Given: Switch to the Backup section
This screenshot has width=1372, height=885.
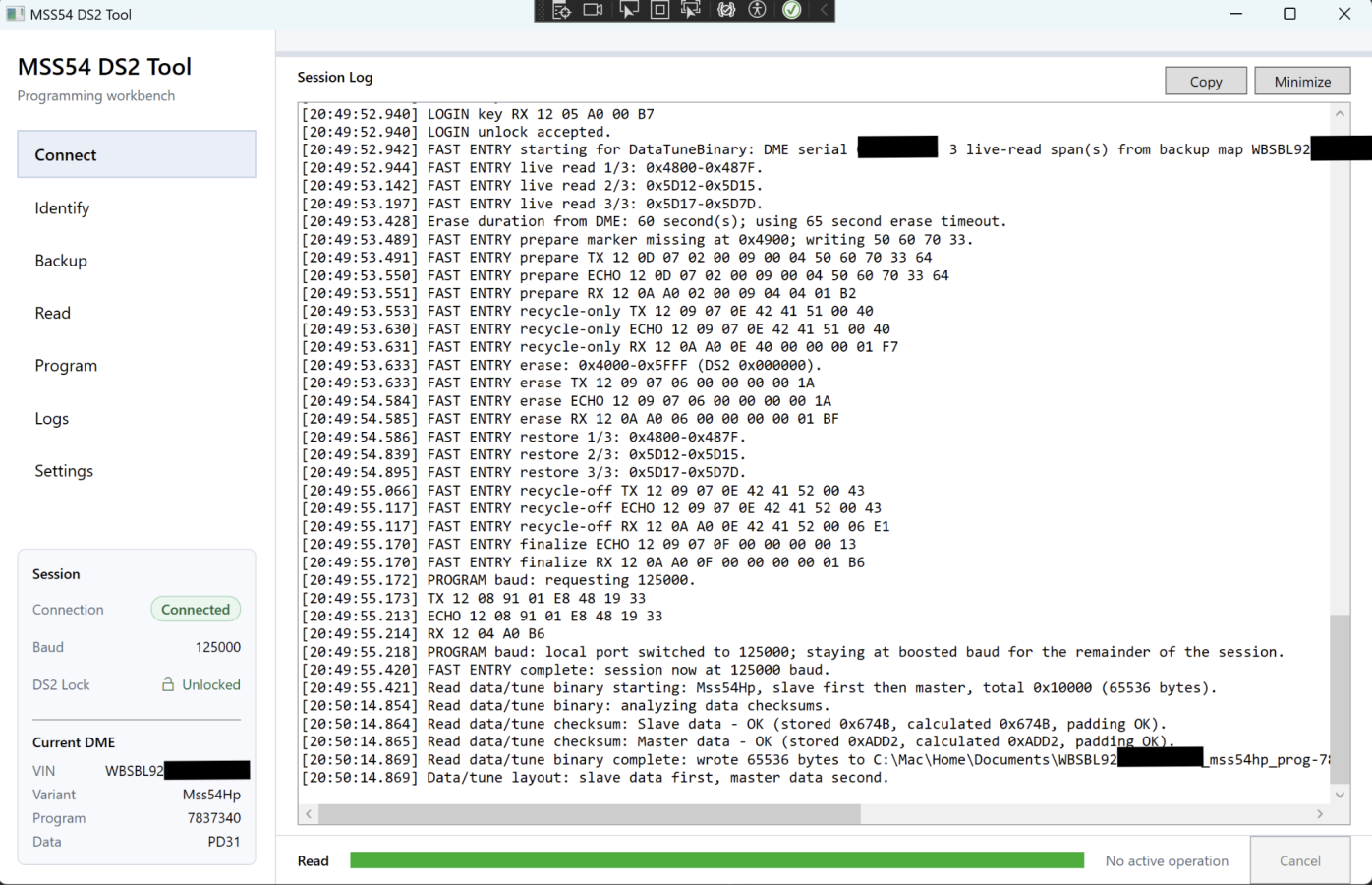Looking at the screenshot, I should pyautogui.click(x=61, y=261).
